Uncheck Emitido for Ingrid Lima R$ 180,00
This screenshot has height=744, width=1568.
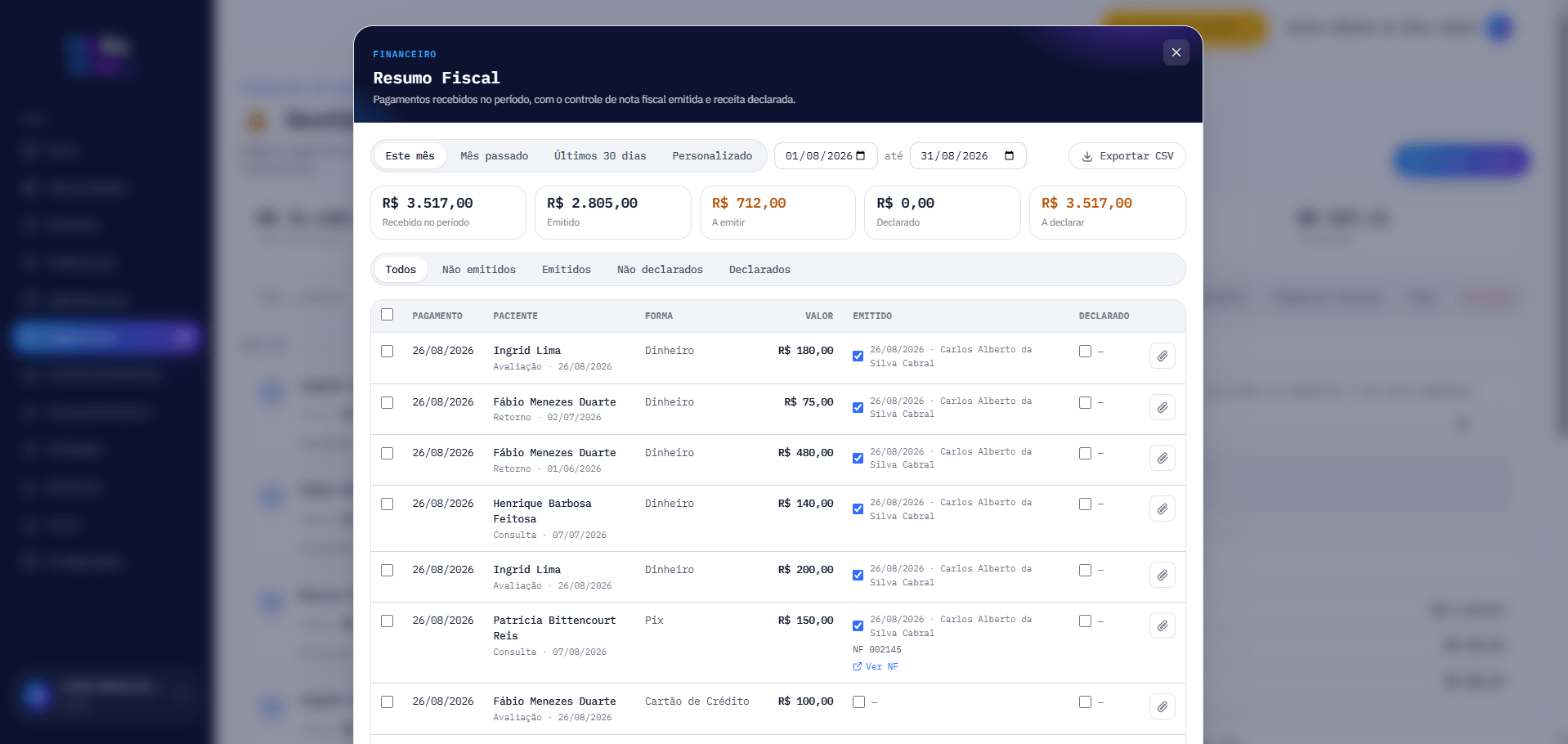point(858,356)
